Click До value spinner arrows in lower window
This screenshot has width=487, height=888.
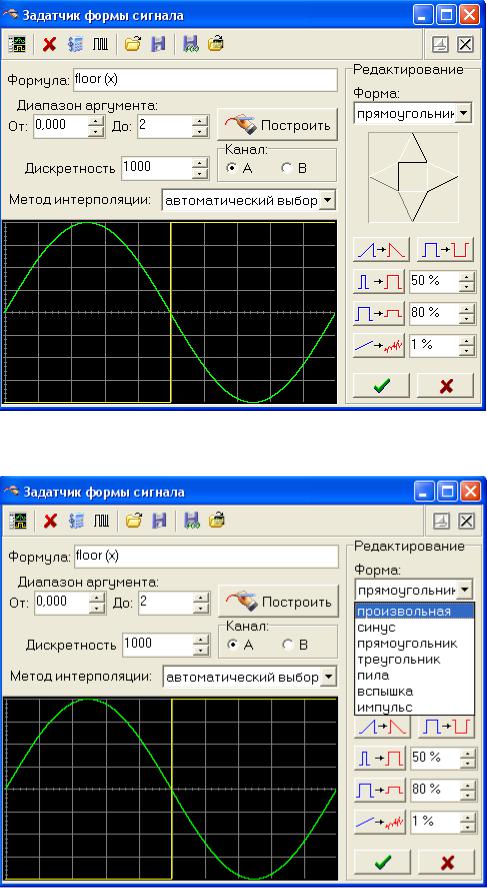[202, 602]
